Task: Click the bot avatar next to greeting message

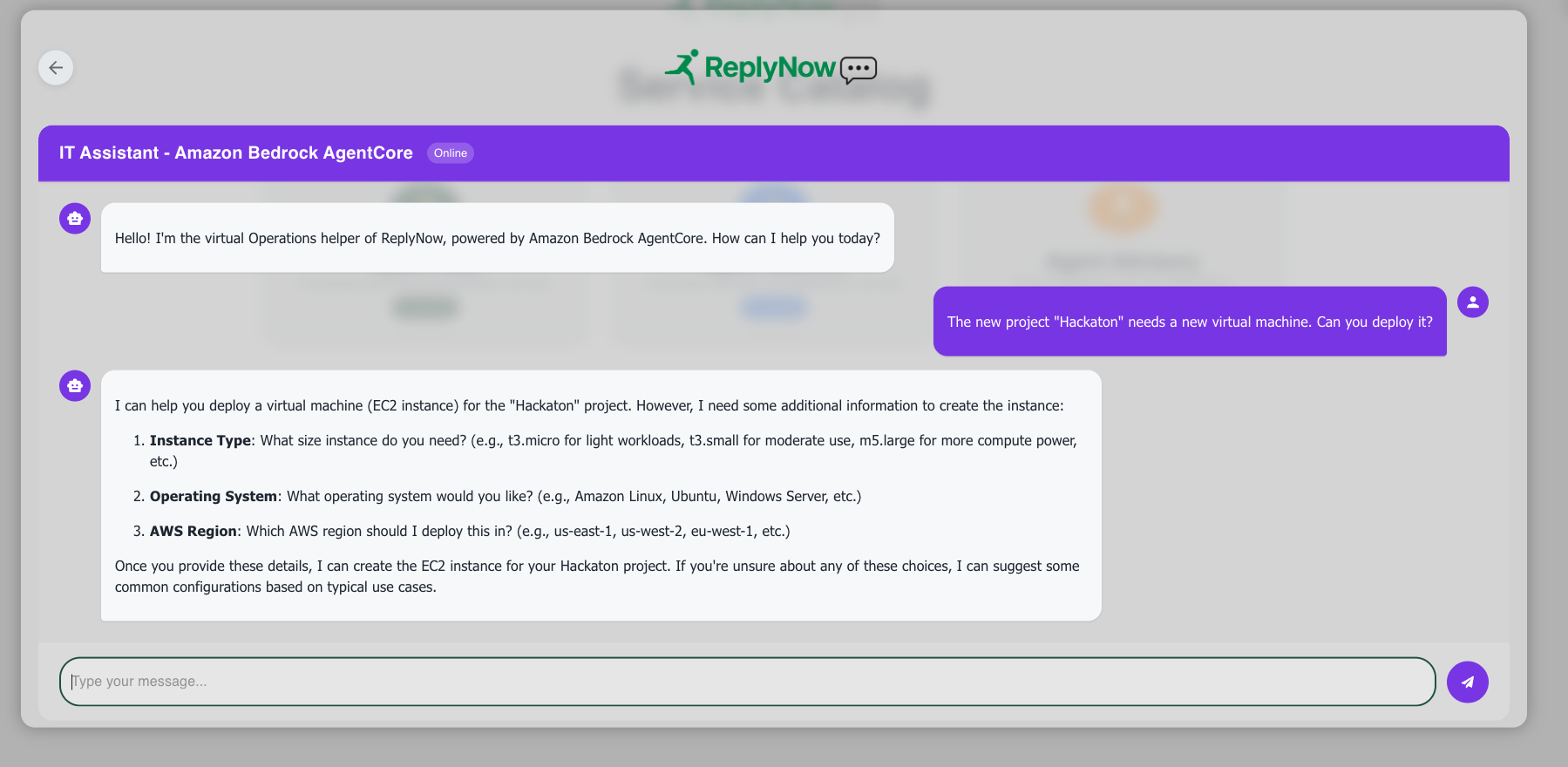Action: tap(75, 218)
